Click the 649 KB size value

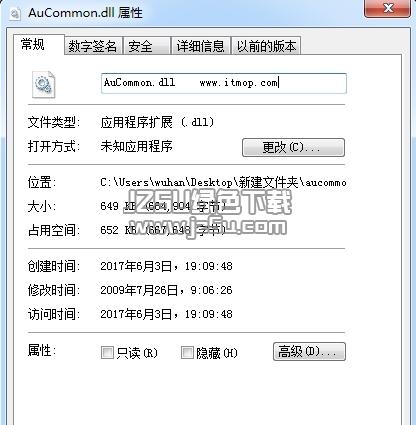(x=163, y=206)
